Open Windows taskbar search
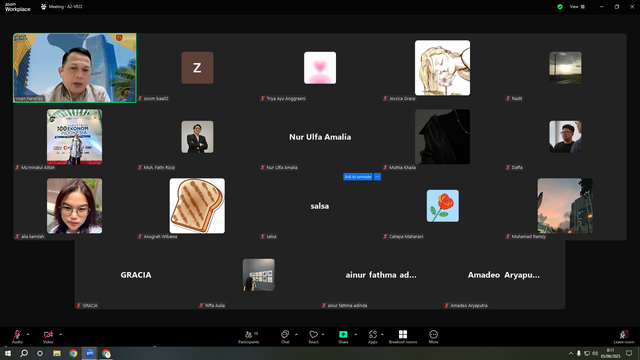Viewport: 640px width, 360px height. tap(24, 353)
